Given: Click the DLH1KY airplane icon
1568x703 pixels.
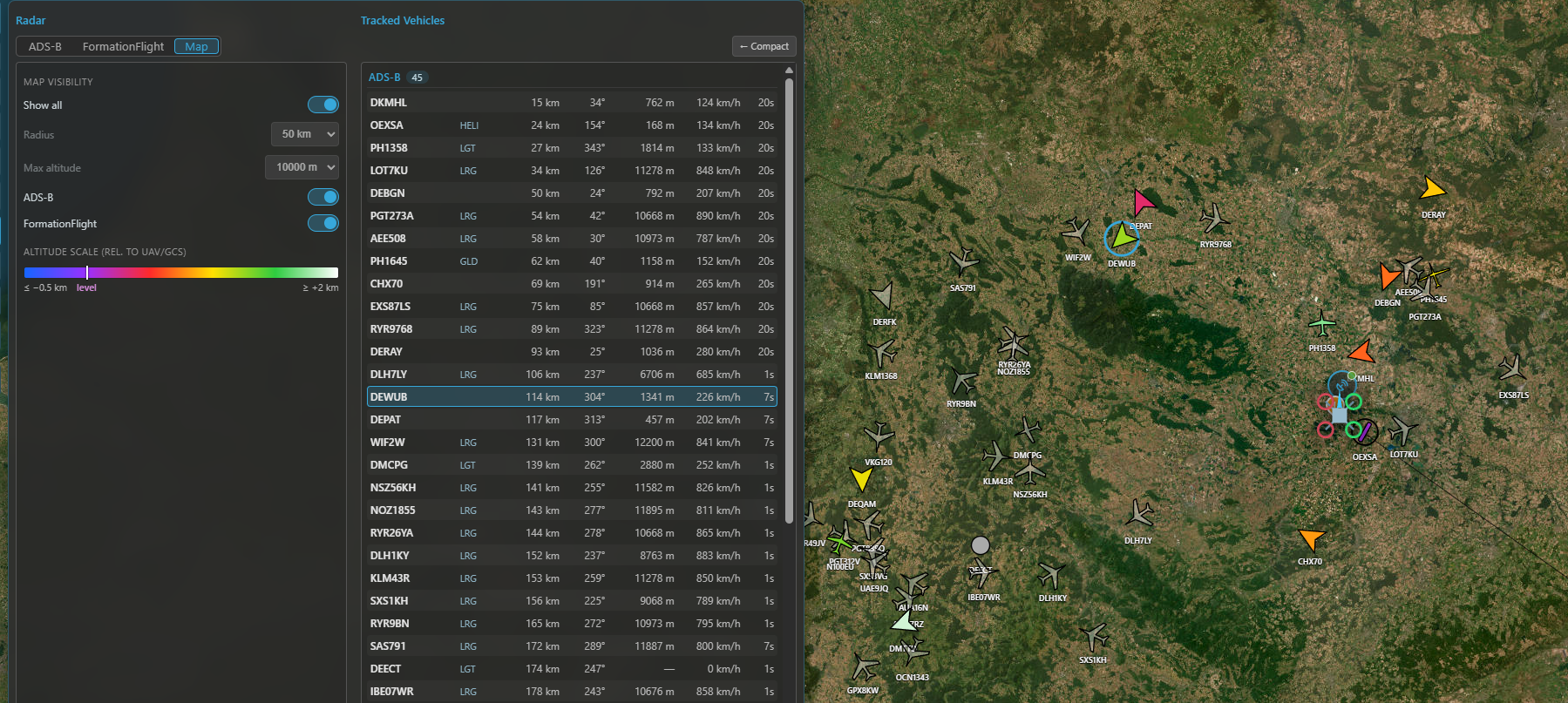Looking at the screenshot, I should point(1052,575).
